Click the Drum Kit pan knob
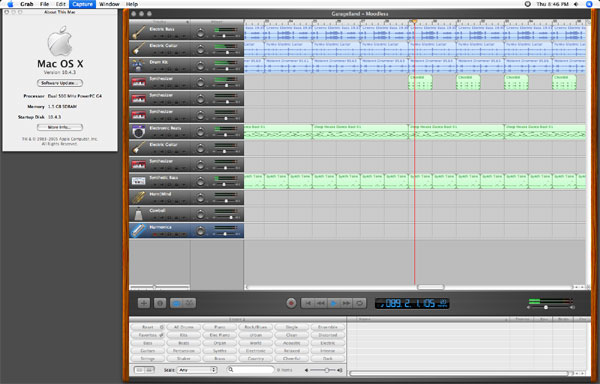 (201, 66)
